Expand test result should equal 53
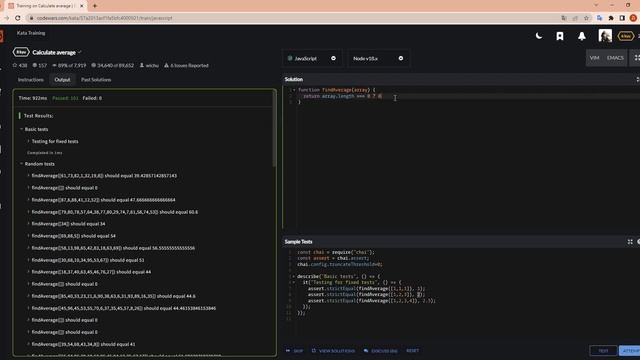The image size is (640, 360). coord(87,260)
